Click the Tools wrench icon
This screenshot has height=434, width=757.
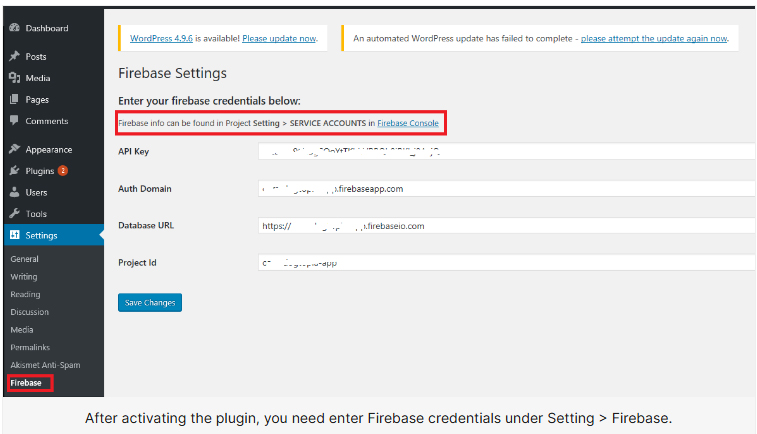coord(14,214)
